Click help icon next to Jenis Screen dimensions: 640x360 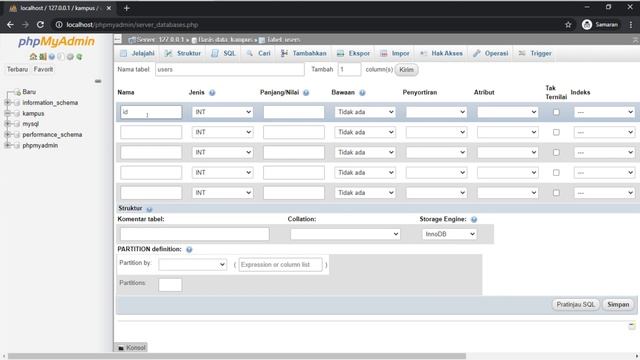[x=212, y=93]
